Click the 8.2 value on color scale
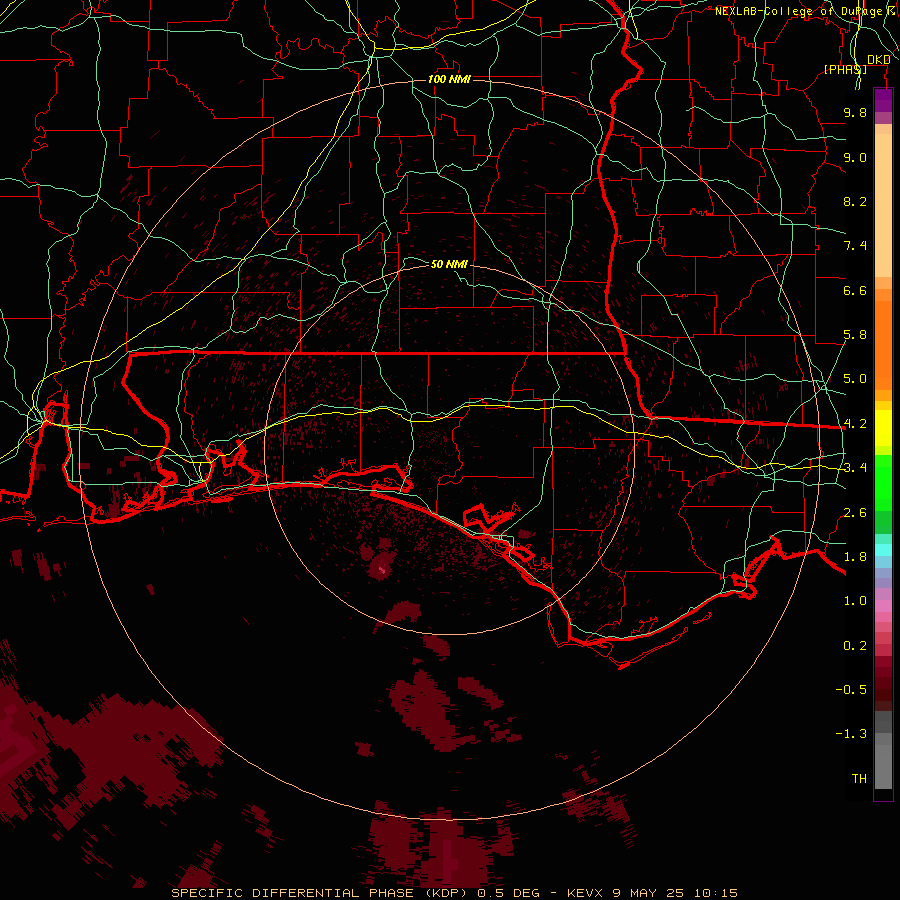Viewport: 900px width, 900px height. [855, 201]
